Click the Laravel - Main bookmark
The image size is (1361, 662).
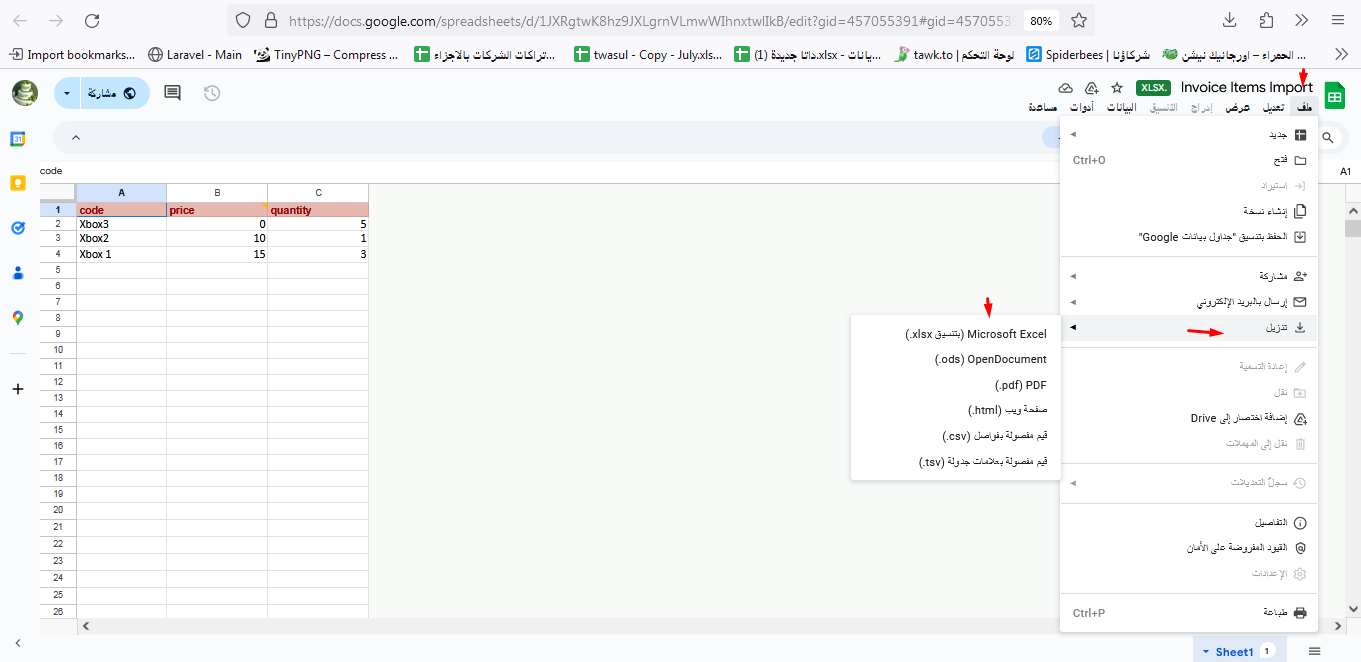click(195, 55)
